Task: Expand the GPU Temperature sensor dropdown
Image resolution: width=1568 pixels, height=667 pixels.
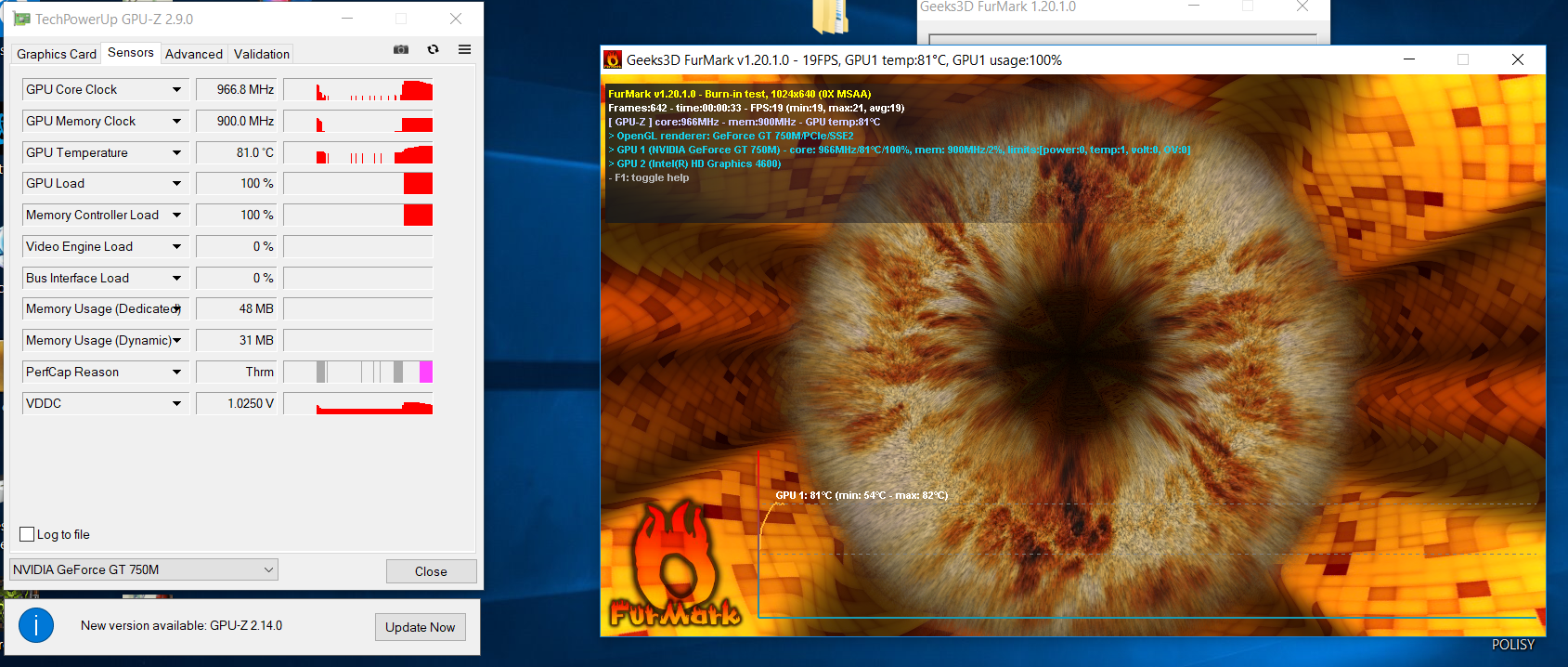Action: pos(176,152)
